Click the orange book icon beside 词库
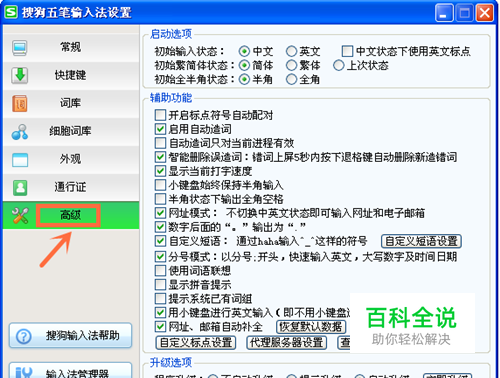The width and height of the screenshot is (500, 378). (20, 103)
